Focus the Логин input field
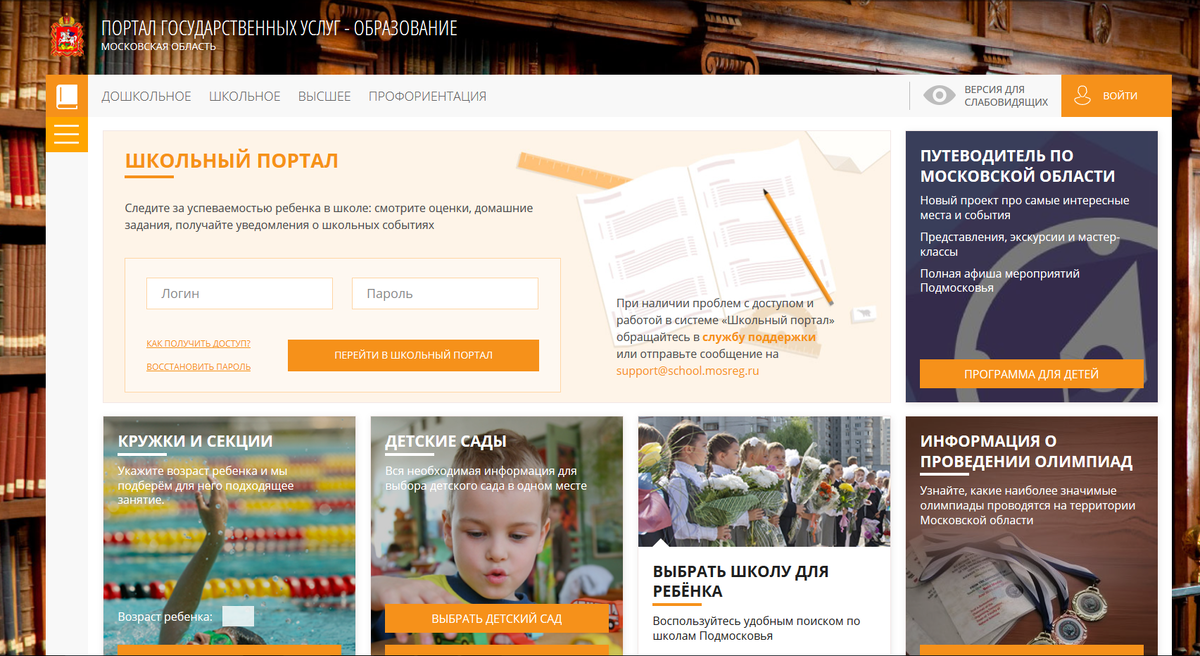1200x656 pixels. [x=239, y=294]
